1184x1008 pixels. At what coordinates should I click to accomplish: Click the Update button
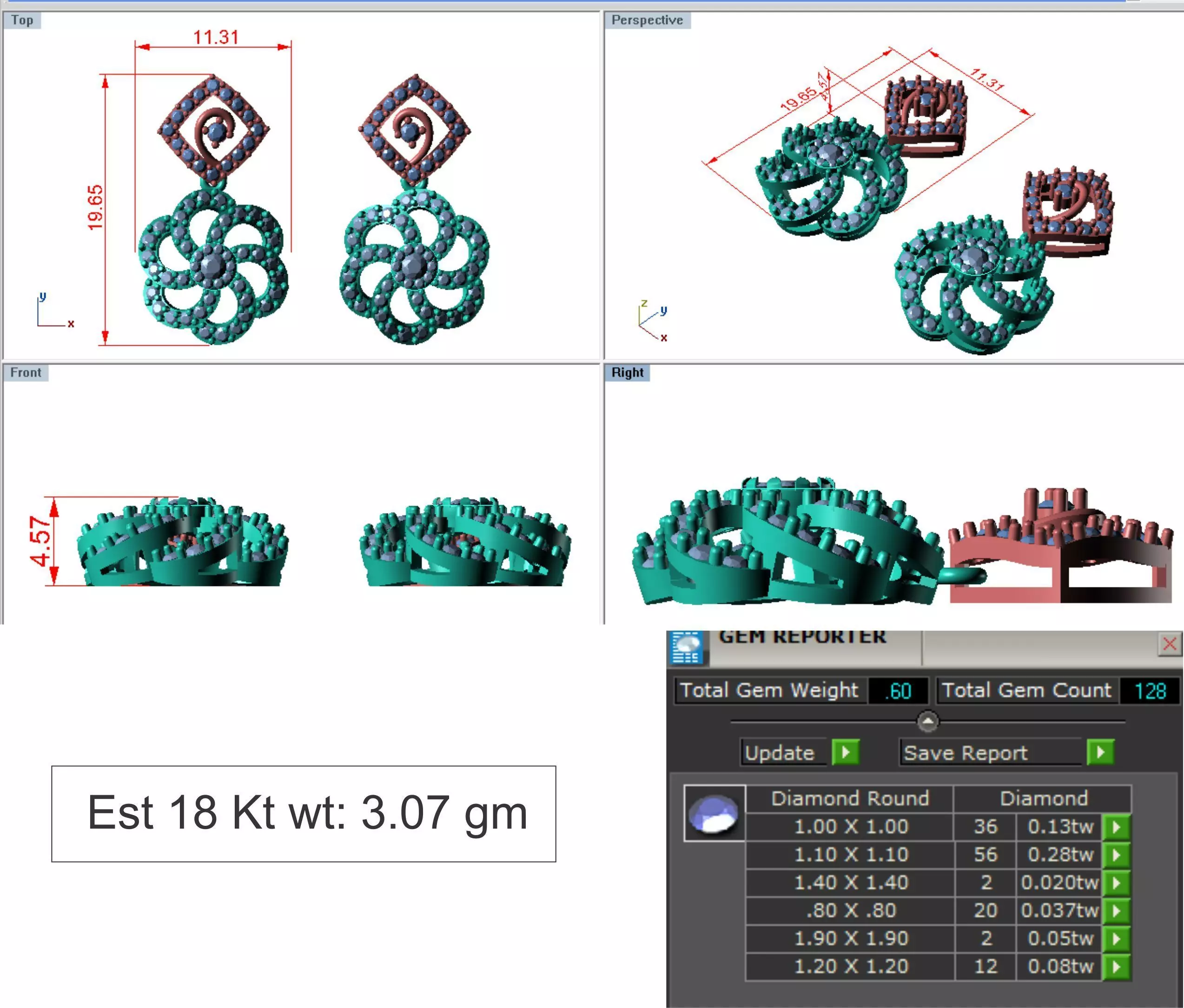[x=784, y=752]
